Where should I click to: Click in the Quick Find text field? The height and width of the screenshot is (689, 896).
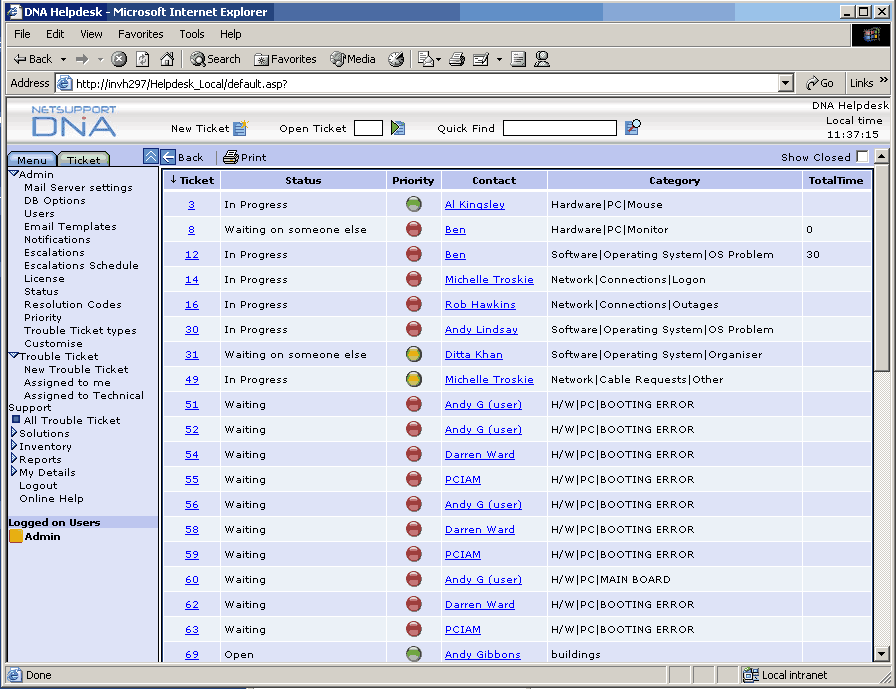(559, 128)
